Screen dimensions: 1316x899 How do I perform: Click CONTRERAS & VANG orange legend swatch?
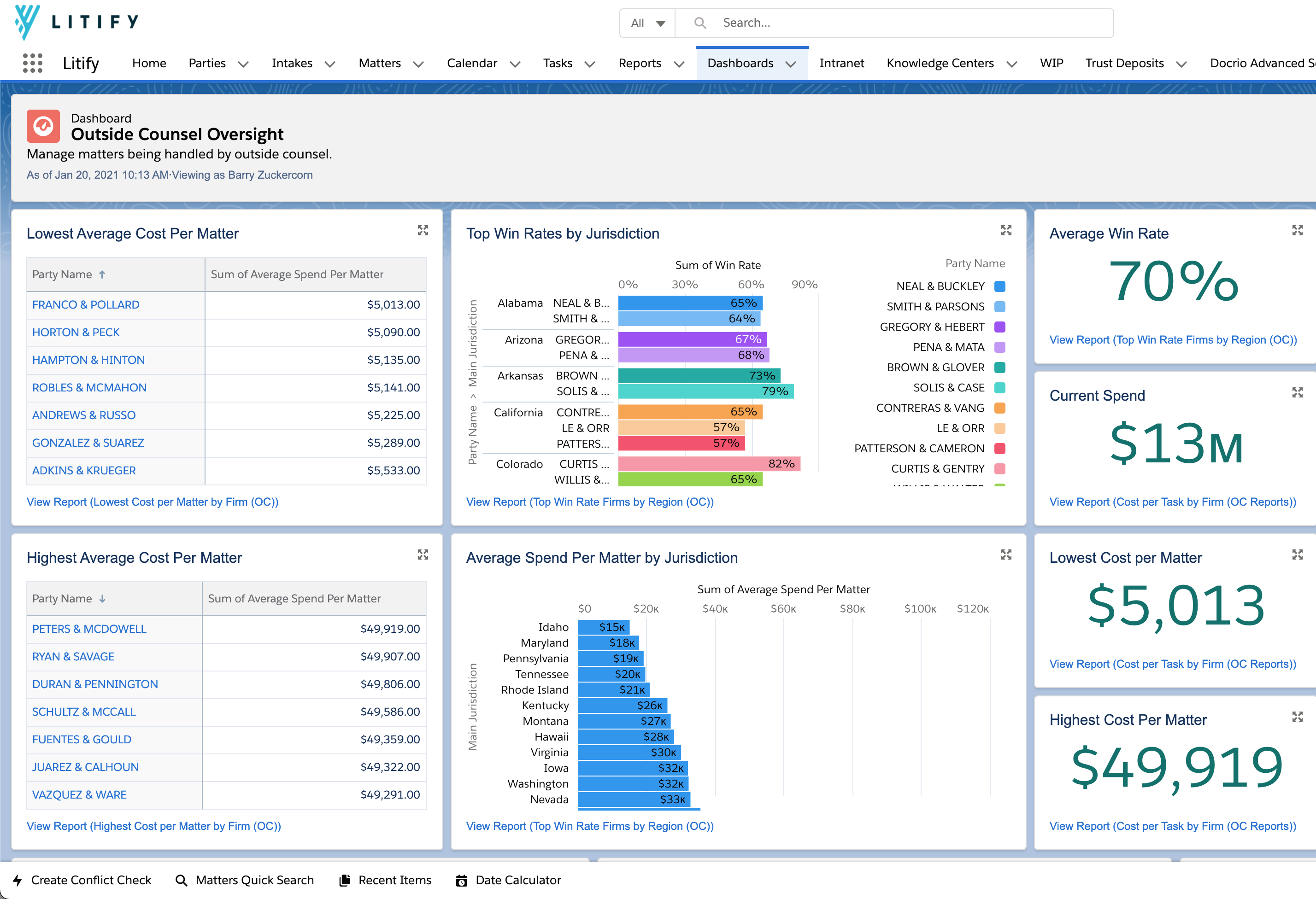coord(1000,408)
